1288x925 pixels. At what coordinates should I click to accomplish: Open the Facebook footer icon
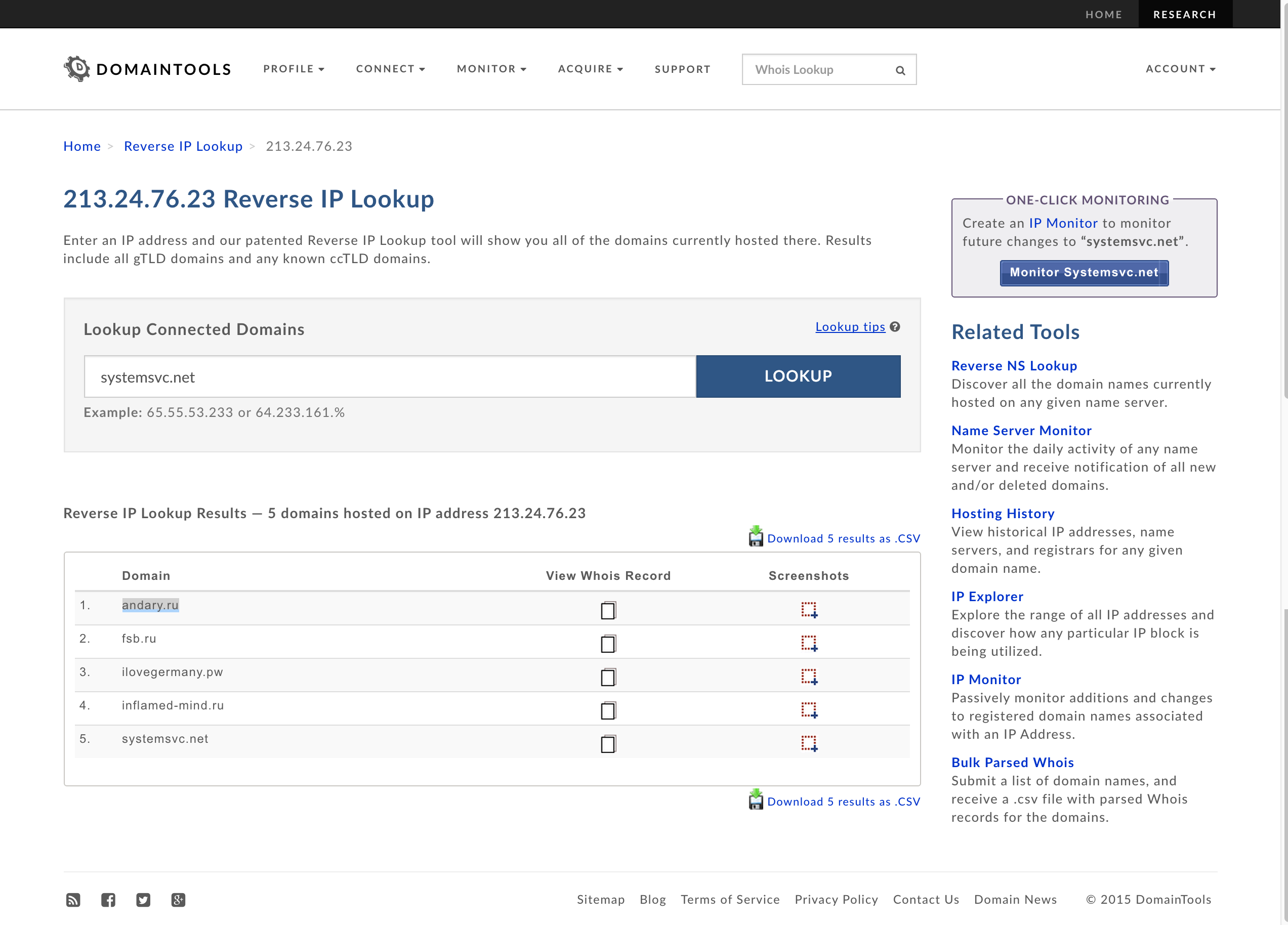click(x=108, y=900)
